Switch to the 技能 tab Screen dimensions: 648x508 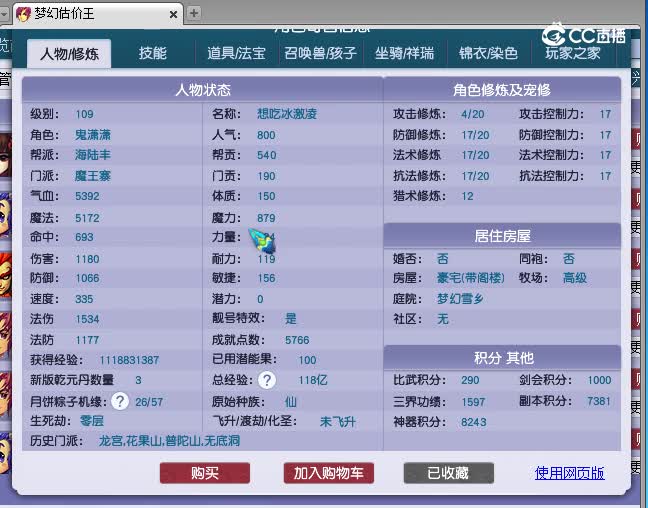[x=152, y=53]
